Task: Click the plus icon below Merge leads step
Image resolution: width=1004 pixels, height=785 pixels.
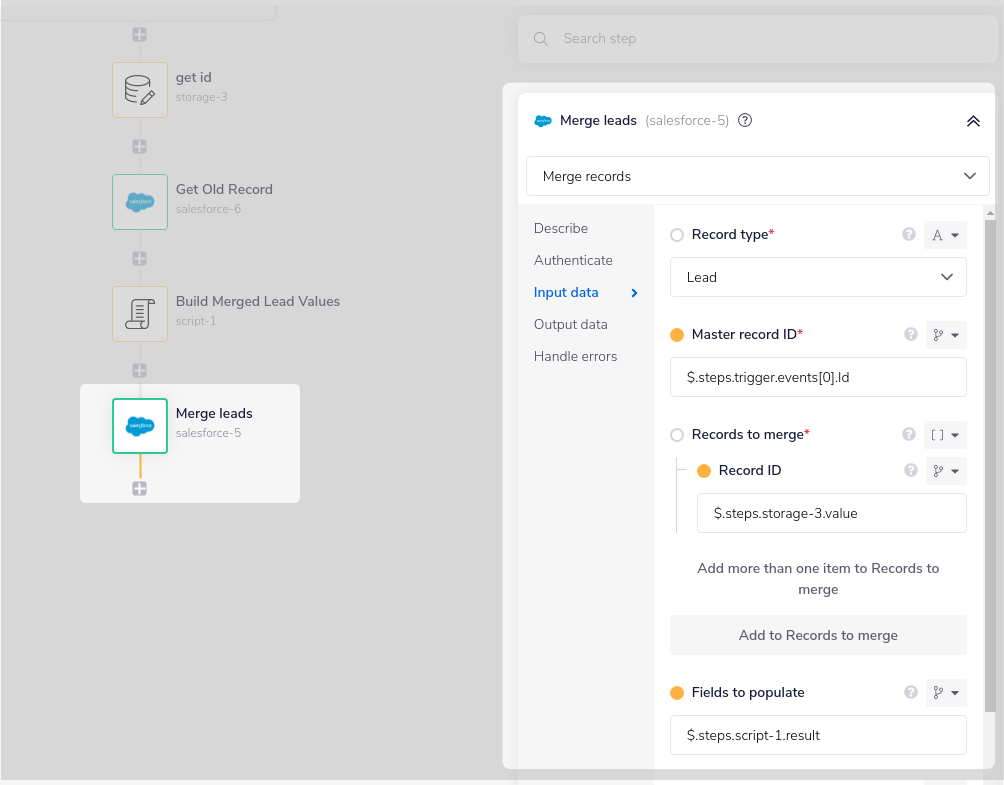Action: coord(140,489)
